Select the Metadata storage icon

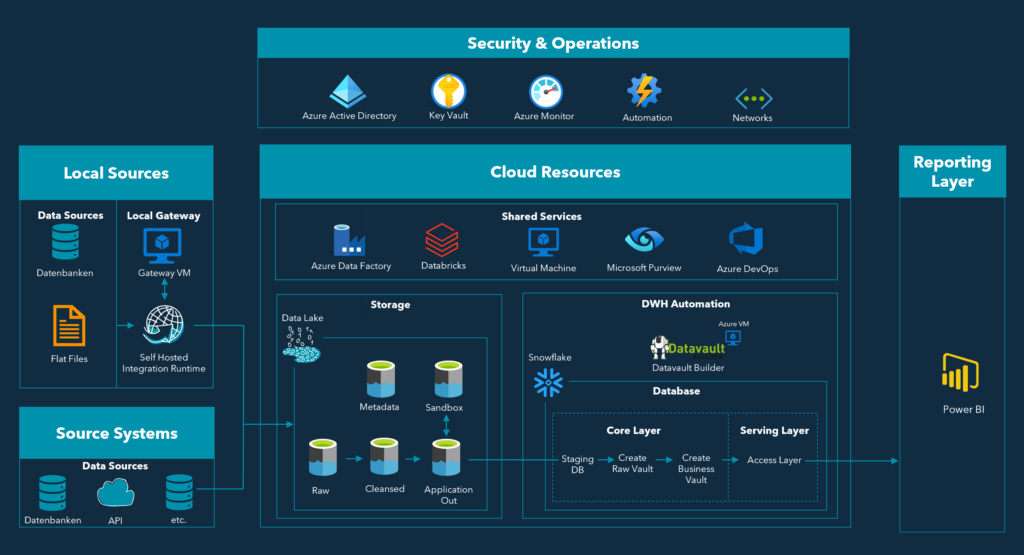pos(381,379)
